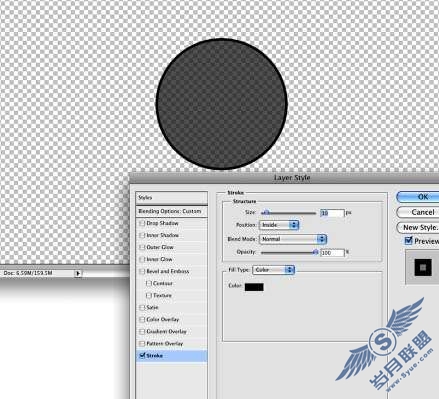Select the Inner Shadow row label
439x399 pixels.
click(x=162, y=235)
